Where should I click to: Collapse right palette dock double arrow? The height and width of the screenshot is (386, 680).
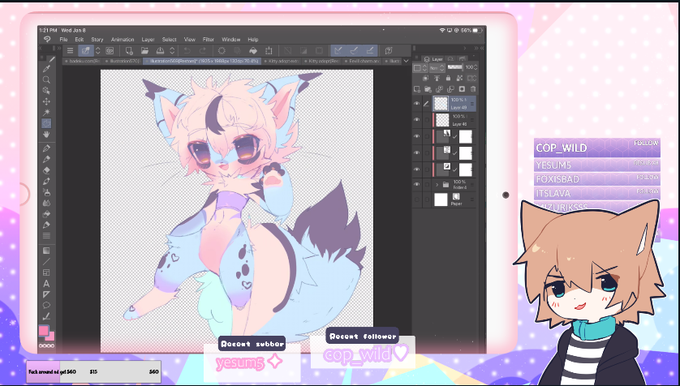pos(476,48)
